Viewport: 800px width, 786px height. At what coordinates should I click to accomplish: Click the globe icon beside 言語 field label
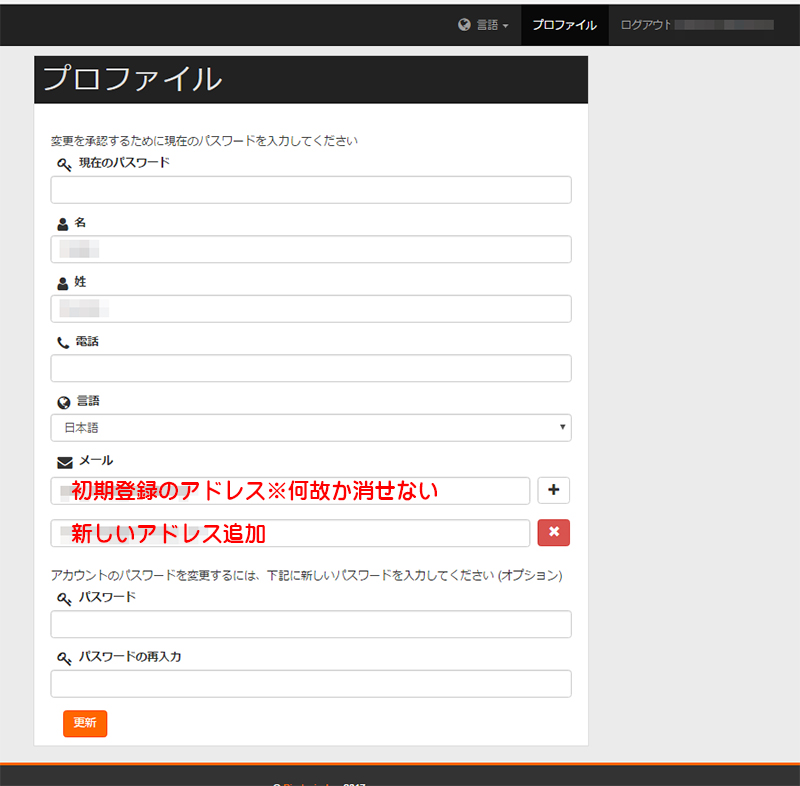click(64, 402)
